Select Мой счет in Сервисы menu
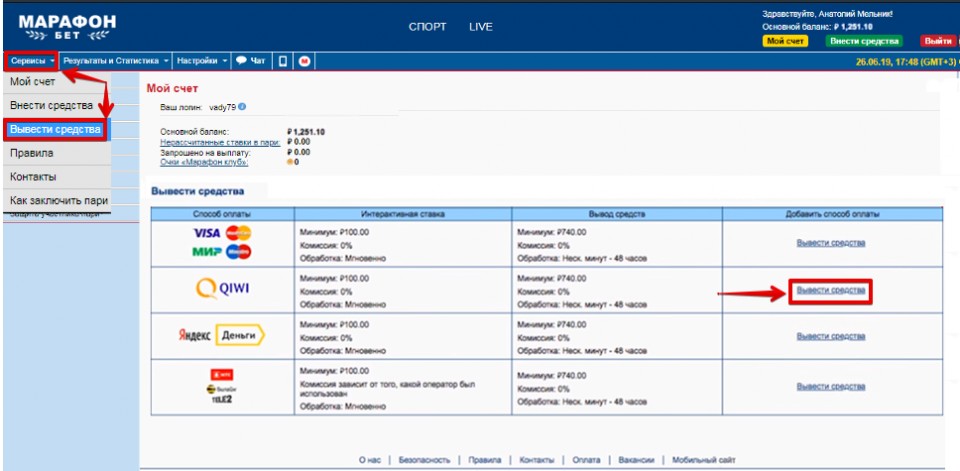This screenshot has height=471, width=960. coord(57,81)
